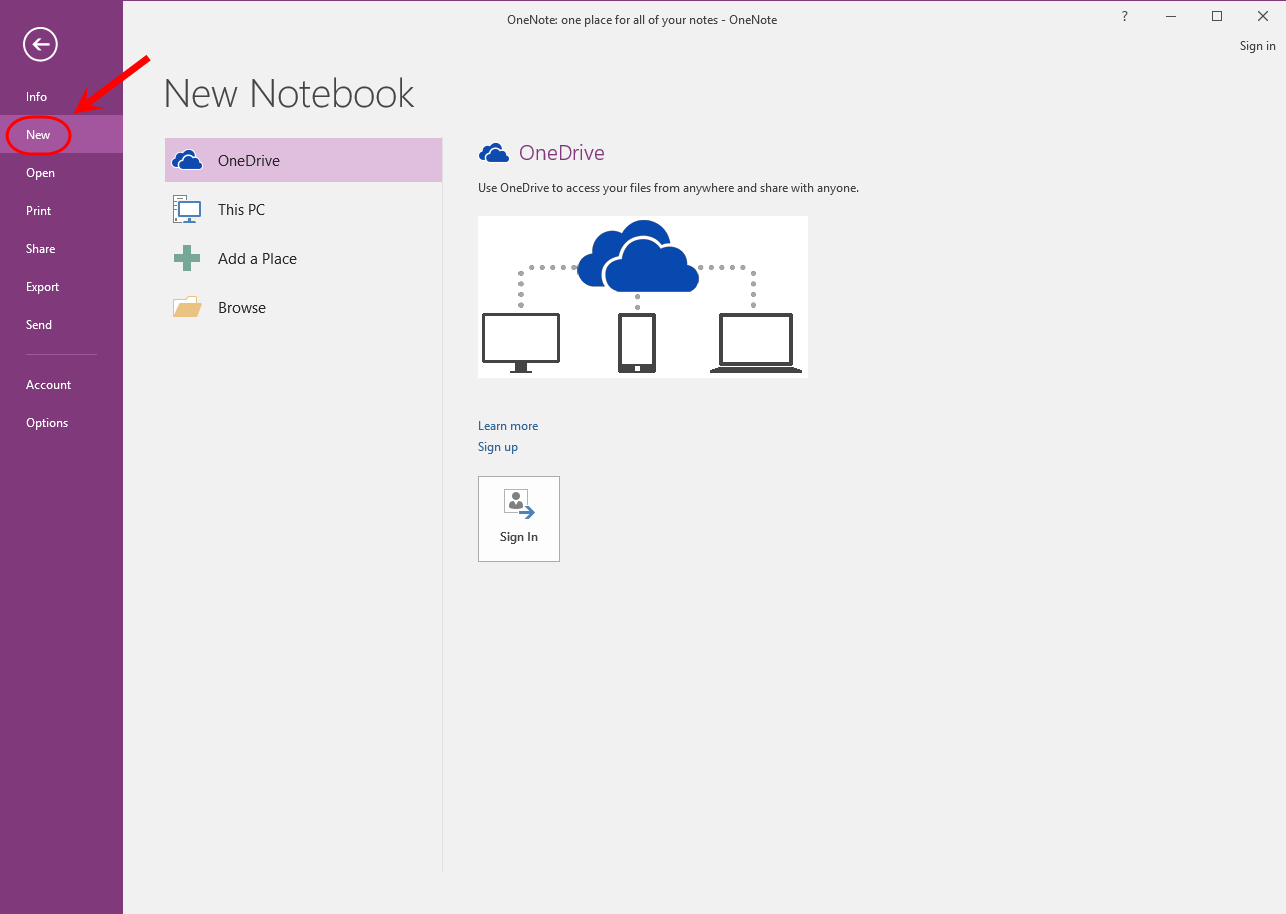Viewport: 1286px width, 914px height.
Task: Click the This PC computer icon
Action: 187,209
